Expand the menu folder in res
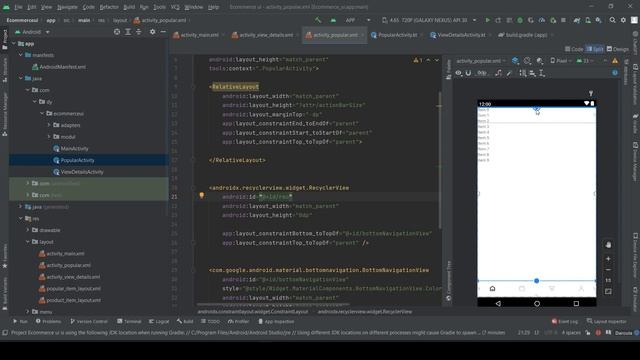The image size is (640, 360). [x=28, y=312]
